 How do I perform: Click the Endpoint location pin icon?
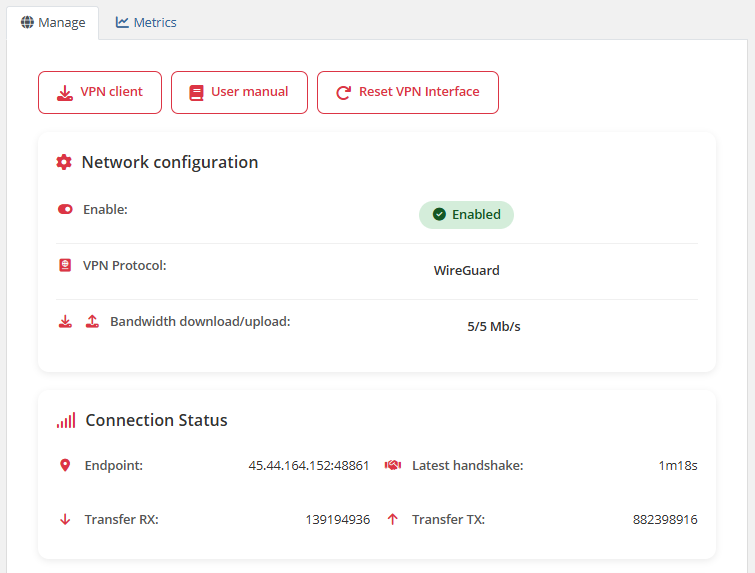(65, 465)
